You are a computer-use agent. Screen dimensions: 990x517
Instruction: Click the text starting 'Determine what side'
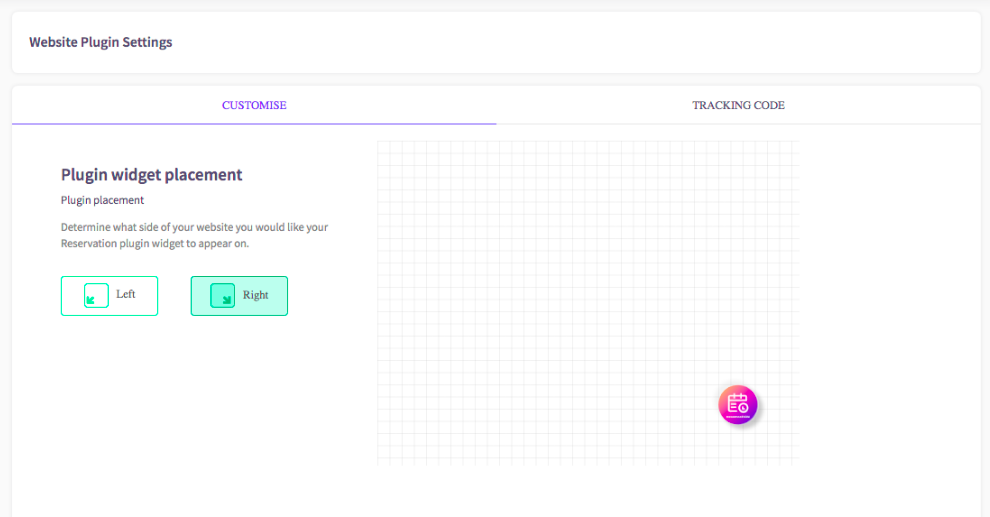point(194,235)
